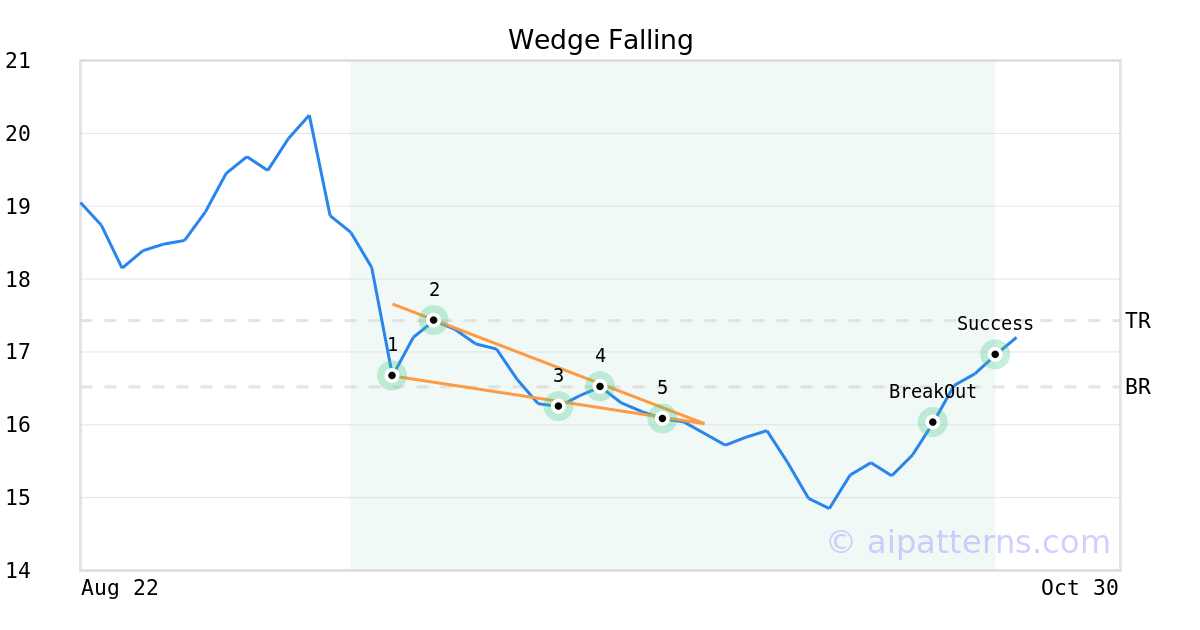Click the BreakOut point marker dot
The width and height of the screenshot is (1200, 630).
click(933, 422)
